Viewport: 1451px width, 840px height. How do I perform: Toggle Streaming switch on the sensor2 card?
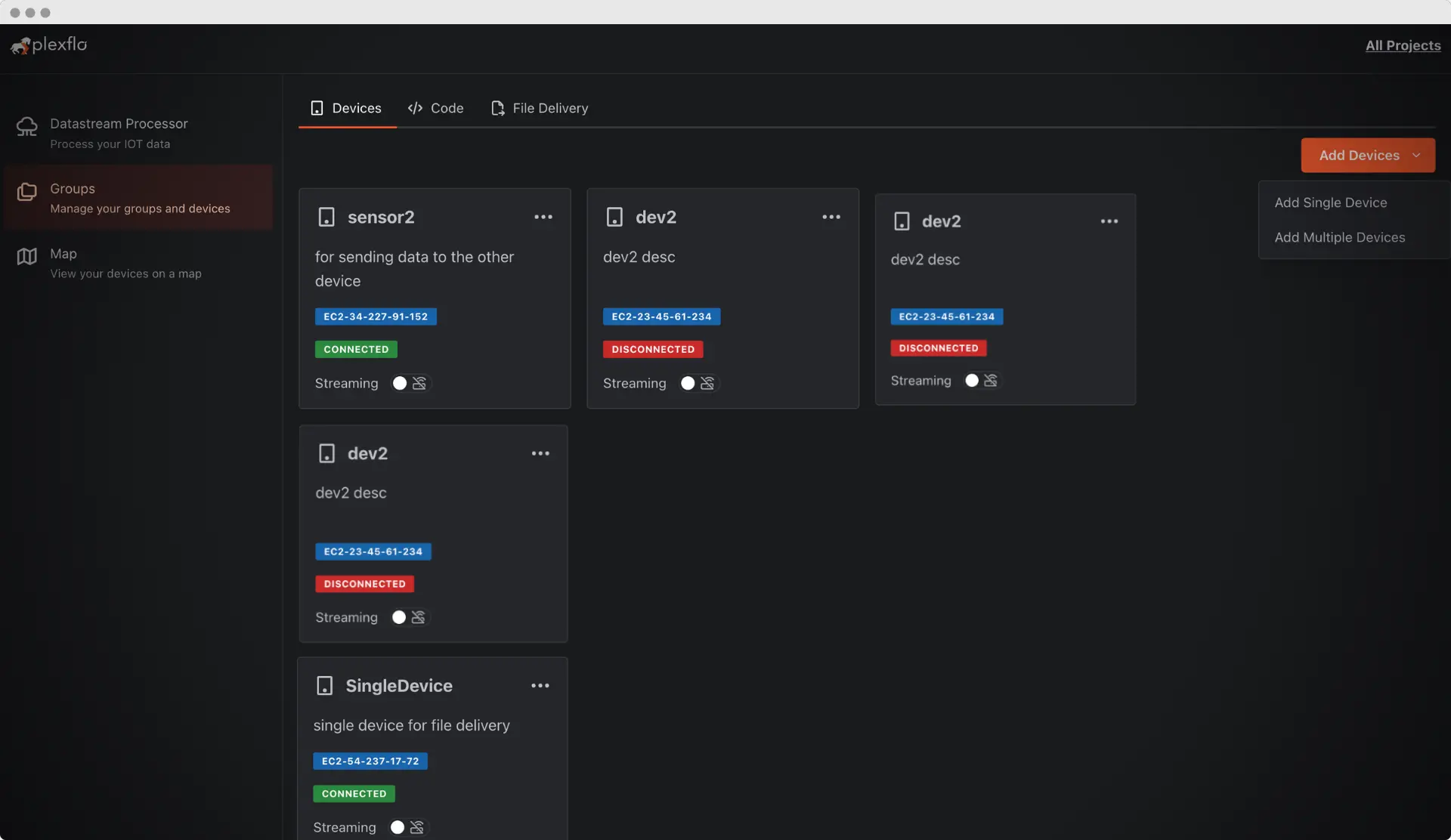(x=409, y=384)
